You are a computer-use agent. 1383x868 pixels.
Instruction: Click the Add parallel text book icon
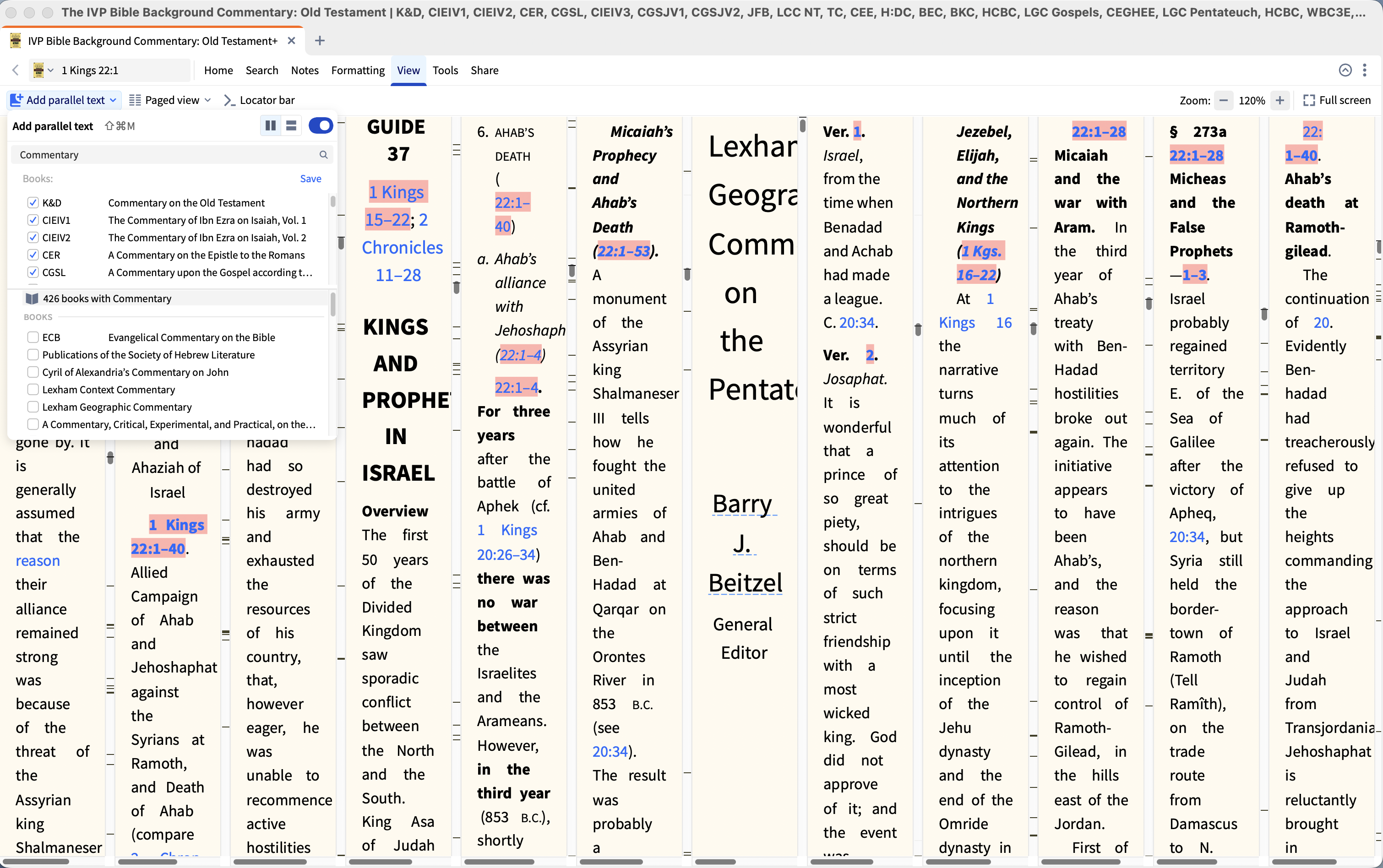tap(16, 100)
